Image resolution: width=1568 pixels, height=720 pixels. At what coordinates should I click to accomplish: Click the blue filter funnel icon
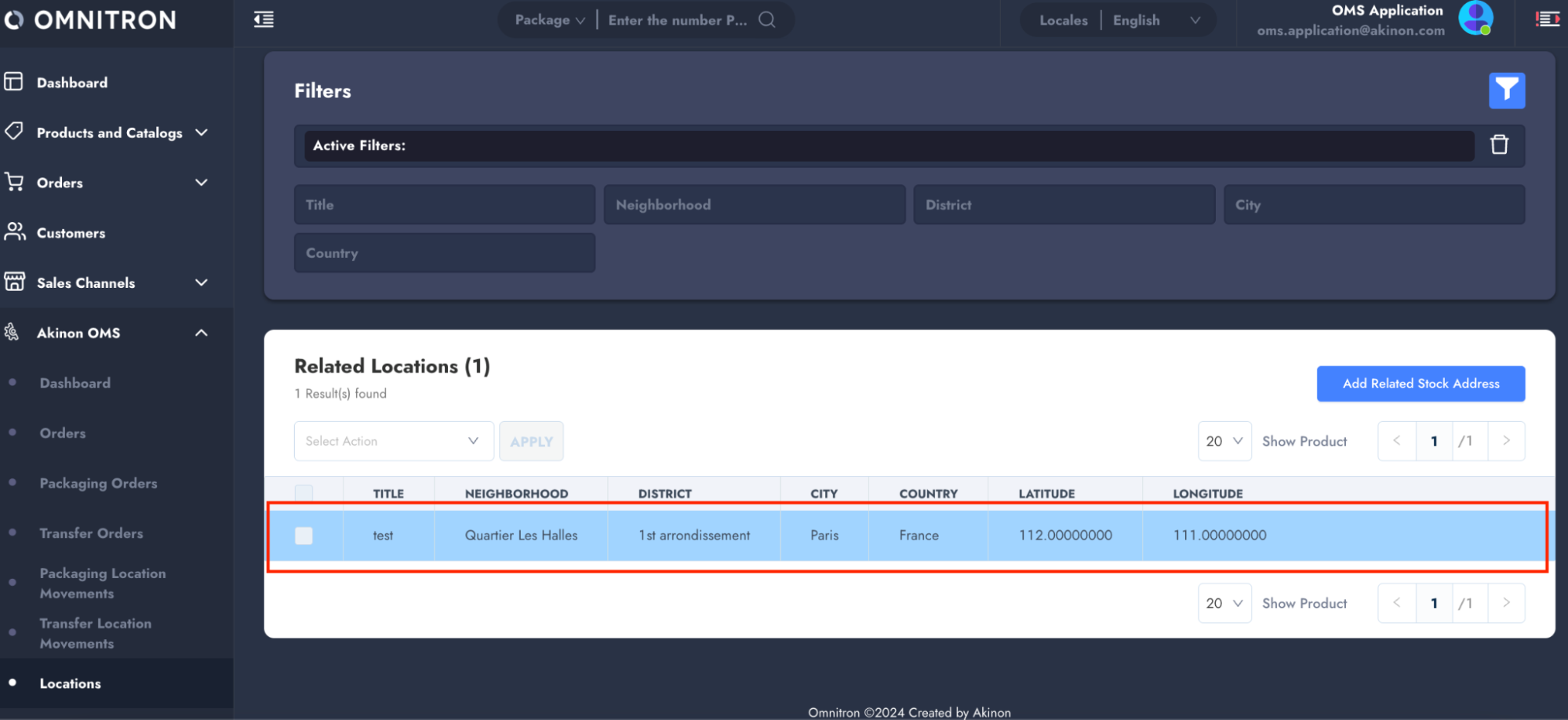(x=1506, y=91)
